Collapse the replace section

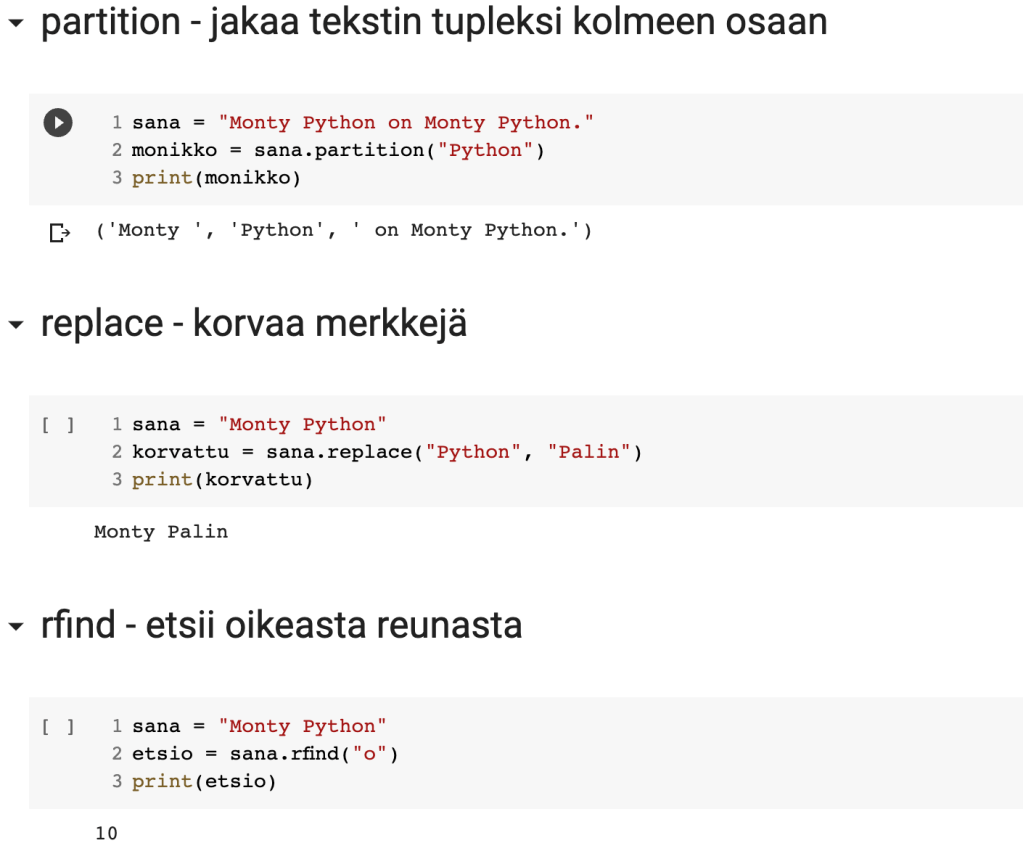(x=15, y=325)
